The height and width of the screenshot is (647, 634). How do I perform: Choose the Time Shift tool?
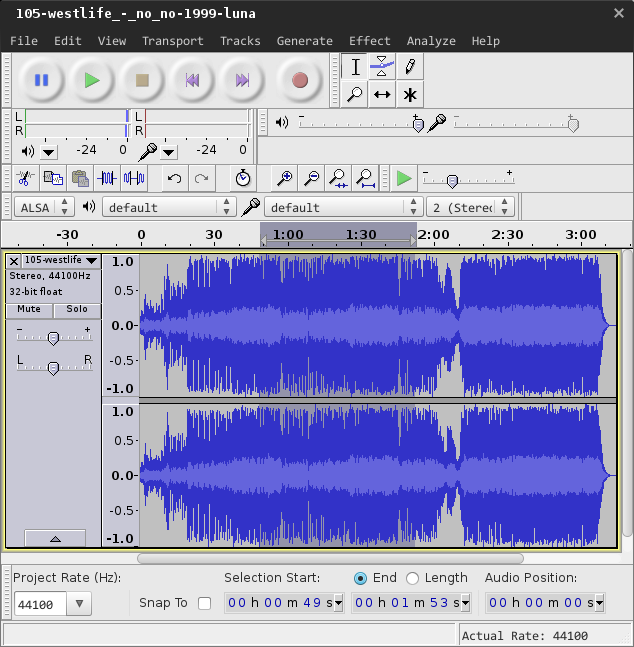[382, 95]
